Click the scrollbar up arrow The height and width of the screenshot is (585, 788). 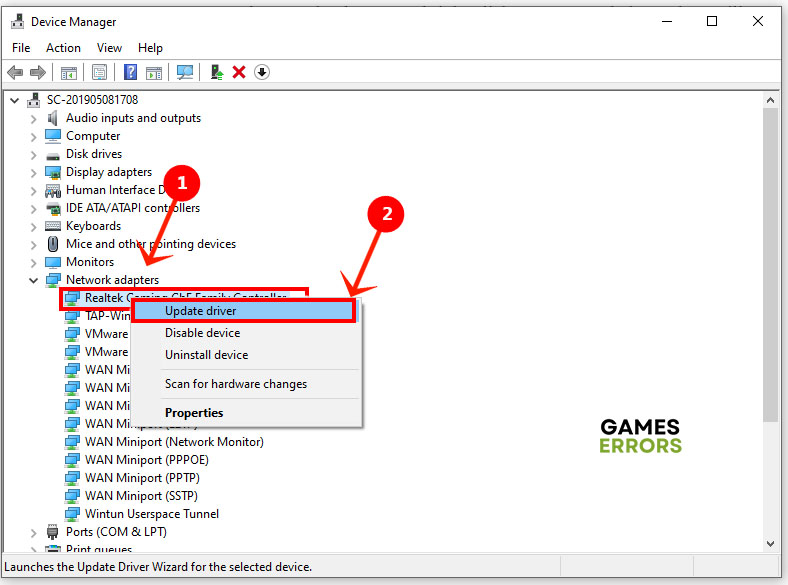(770, 100)
